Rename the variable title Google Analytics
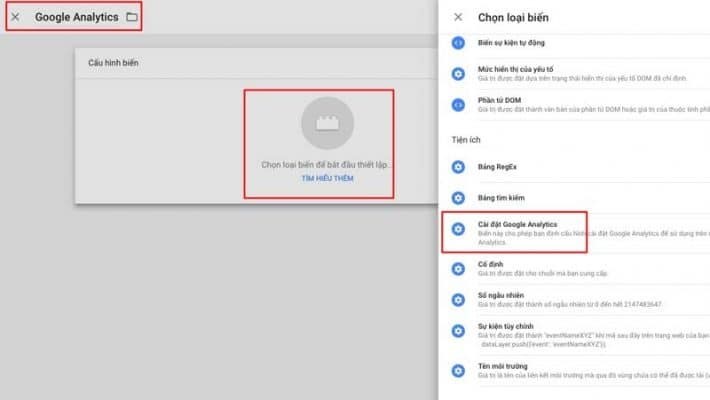This screenshot has width=710, height=400. (x=77, y=17)
